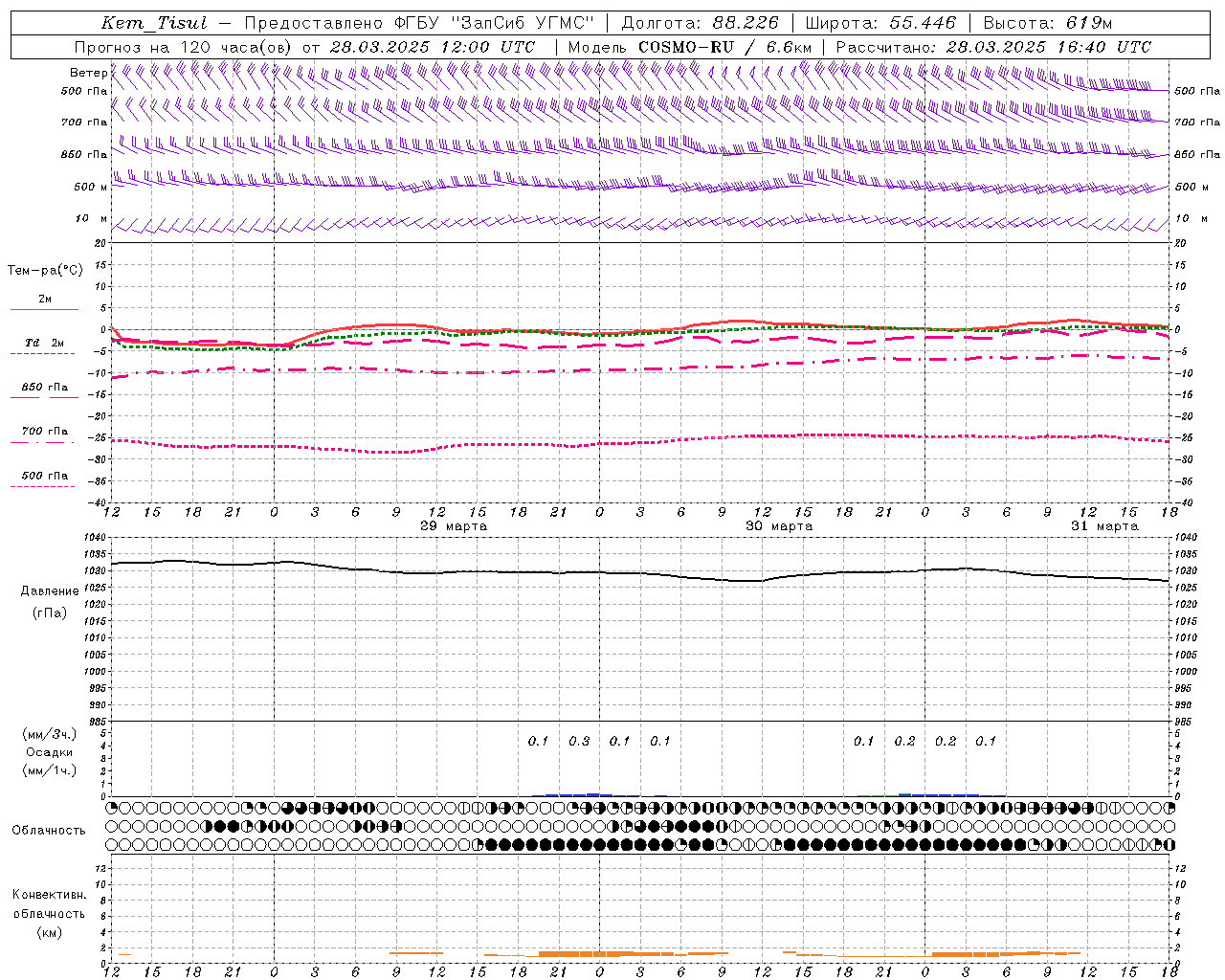Click the longitude value "Долгота: 88.226"

[x=700, y=23]
